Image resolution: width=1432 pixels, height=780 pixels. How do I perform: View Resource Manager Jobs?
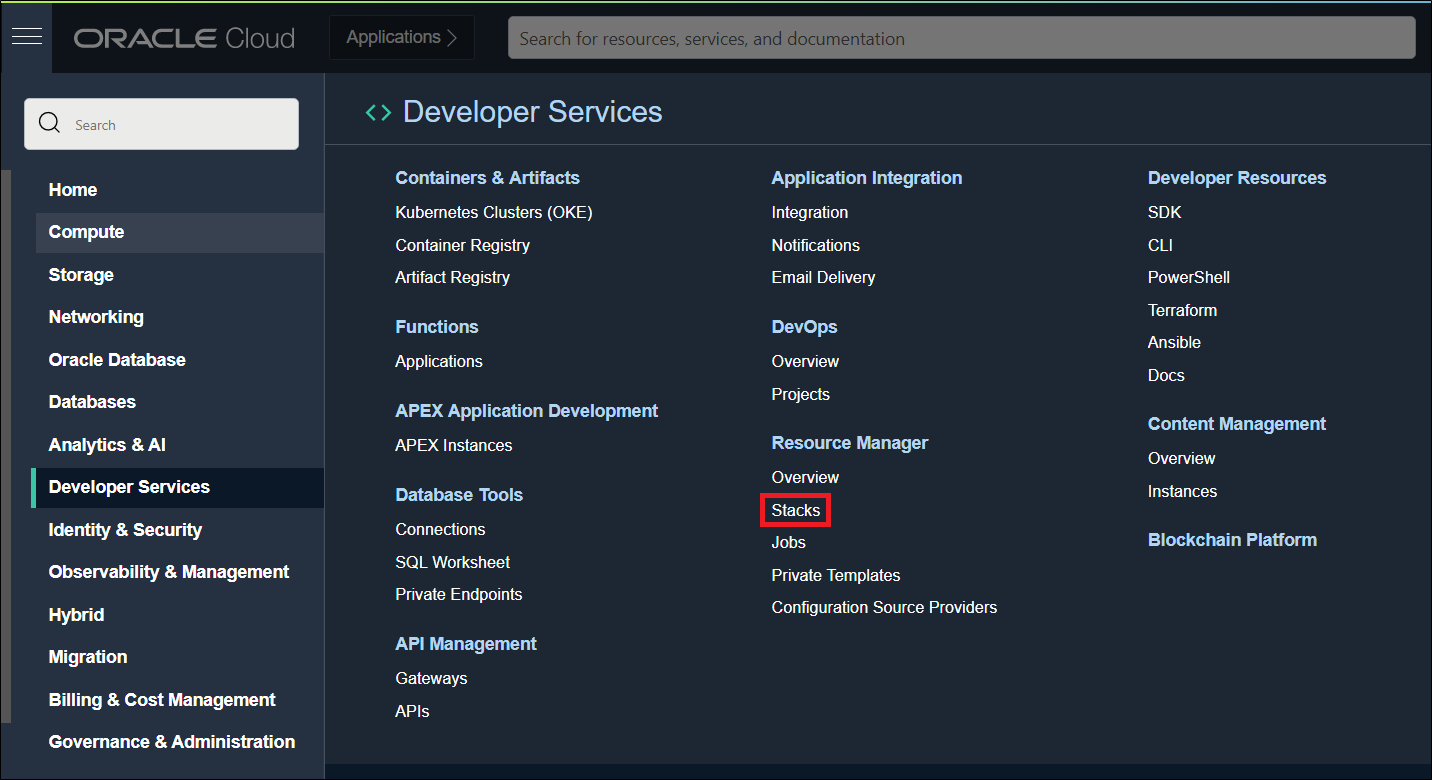click(788, 542)
